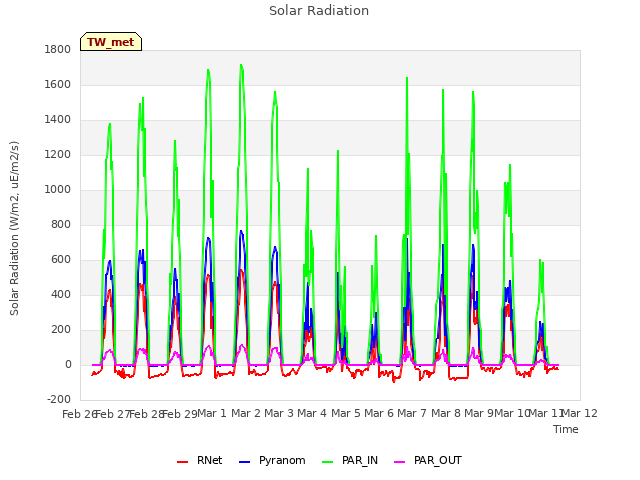This screenshot has width=640, height=480.
Task: Click the Solar Radiation y-axis title
Action: [x=14, y=228]
